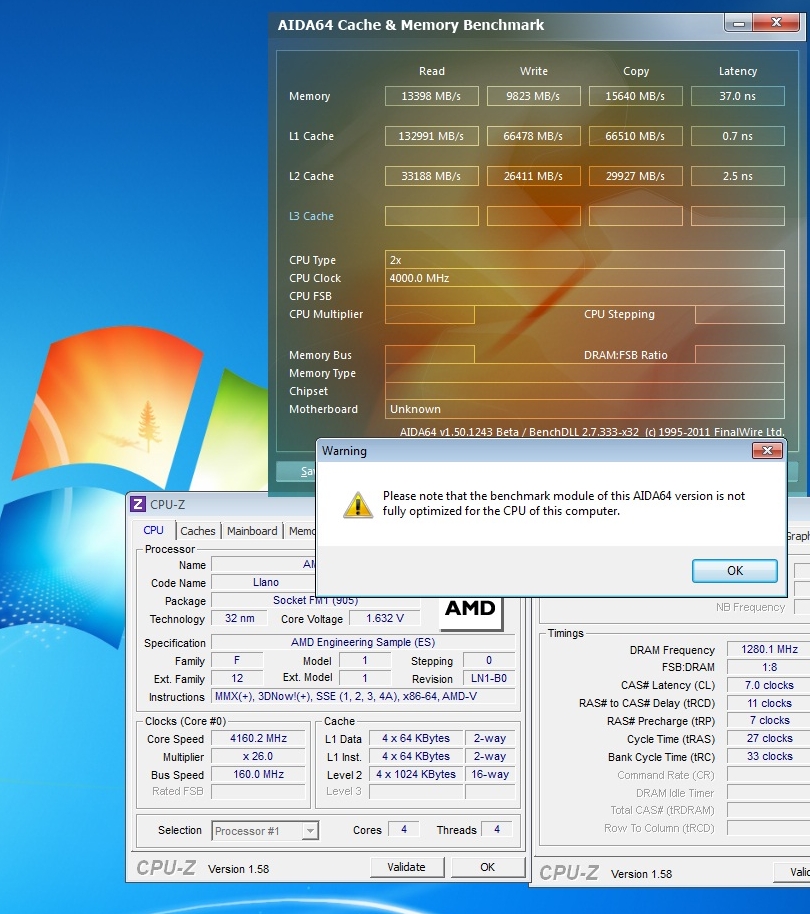Click CAS# Latency value 7.0 clocks
Screen dimensions: 810x914
769,686
